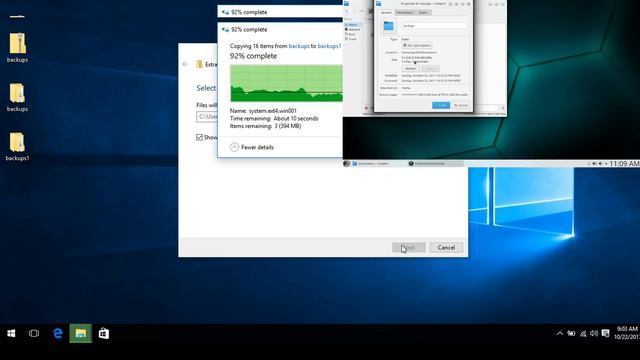Launch Microsoft Edge from the taskbar

(x=58, y=333)
